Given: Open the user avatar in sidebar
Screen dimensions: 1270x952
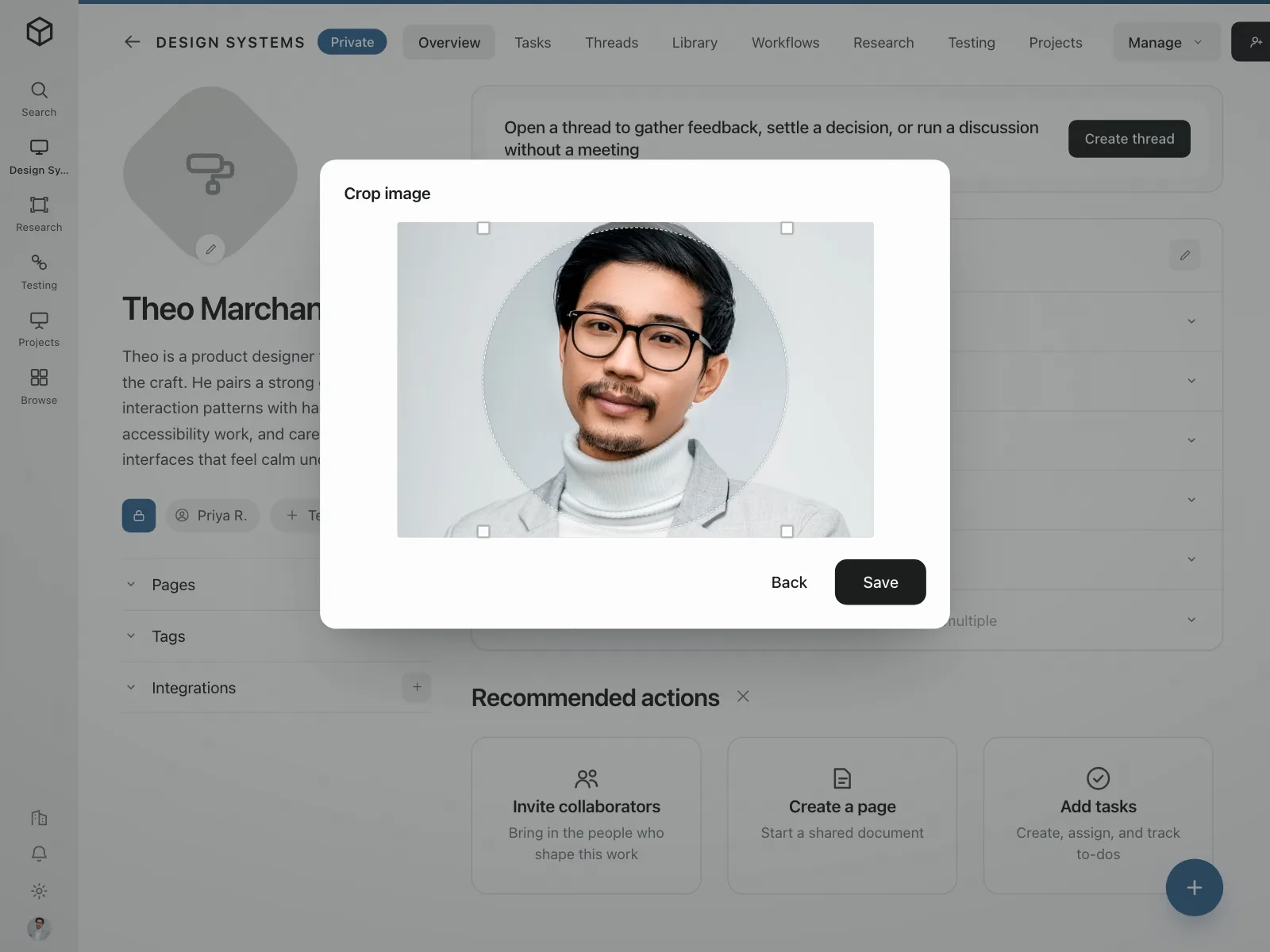Looking at the screenshot, I should pyautogui.click(x=39, y=928).
